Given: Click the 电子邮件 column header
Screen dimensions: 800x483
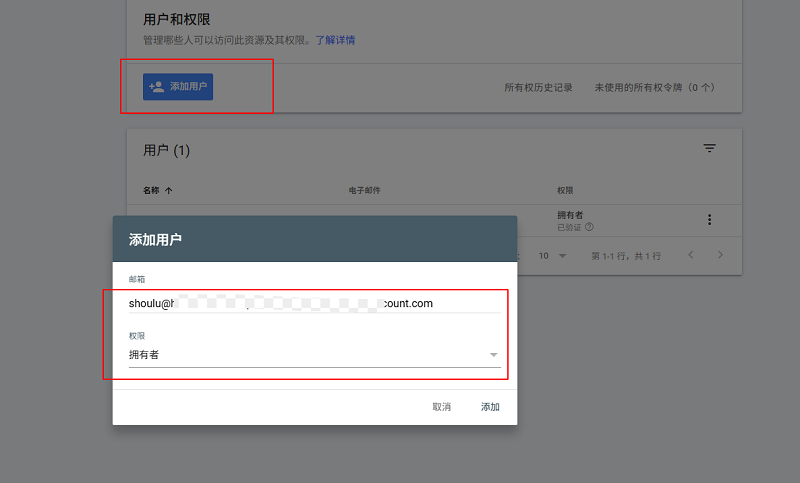Looking at the screenshot, I should click(364, 190).
